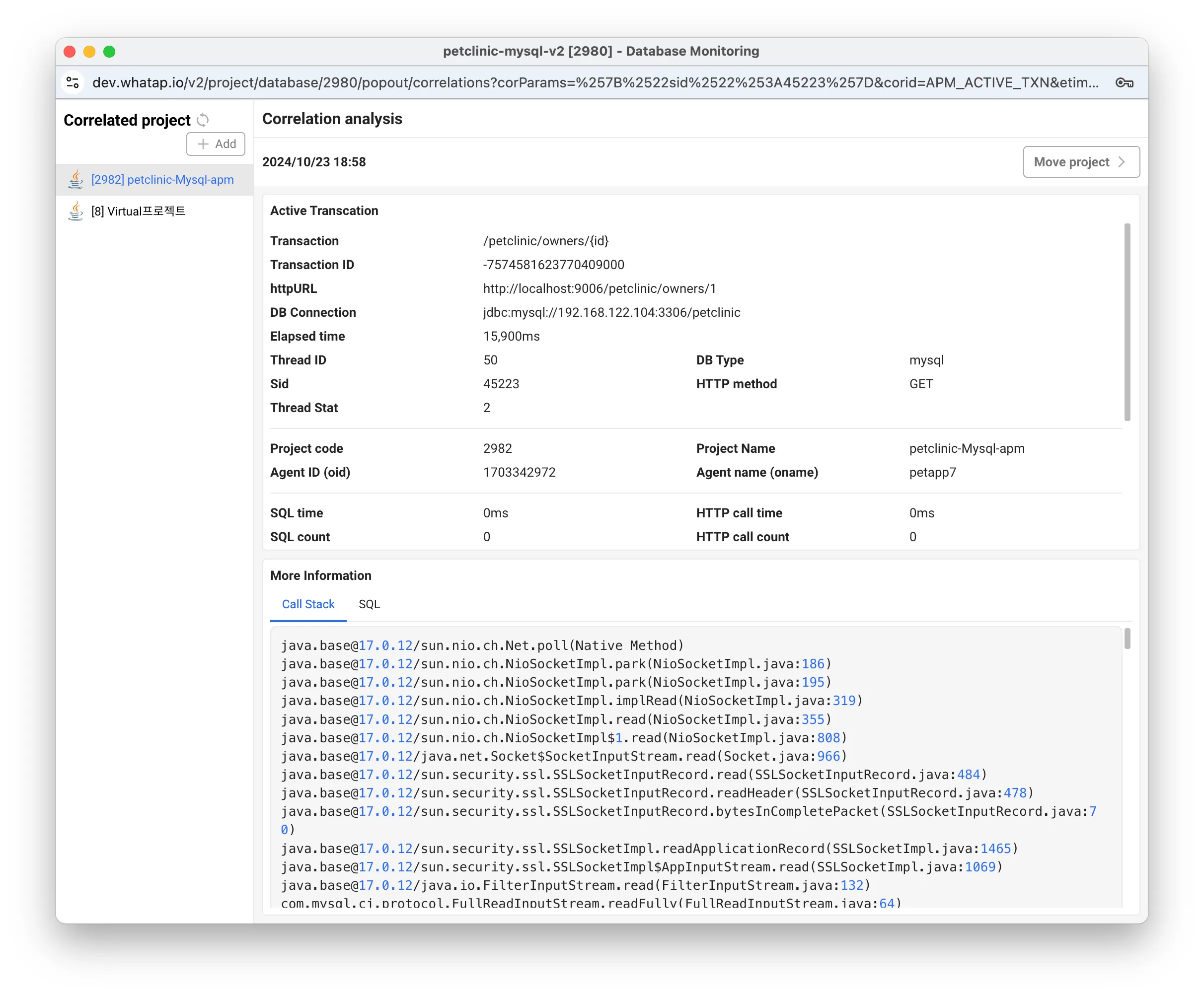Viewport: 1204px width, 997px height.
Task: Click the Agent name value petapp7
Action: pos(933,473)
